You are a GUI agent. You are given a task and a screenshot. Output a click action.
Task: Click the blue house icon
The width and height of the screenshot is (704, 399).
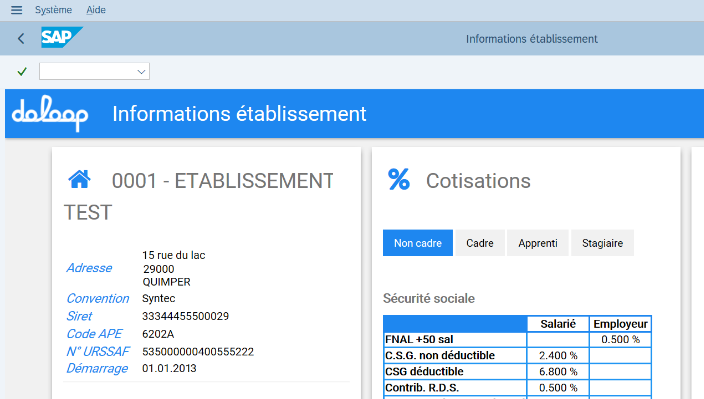(79, 179)
